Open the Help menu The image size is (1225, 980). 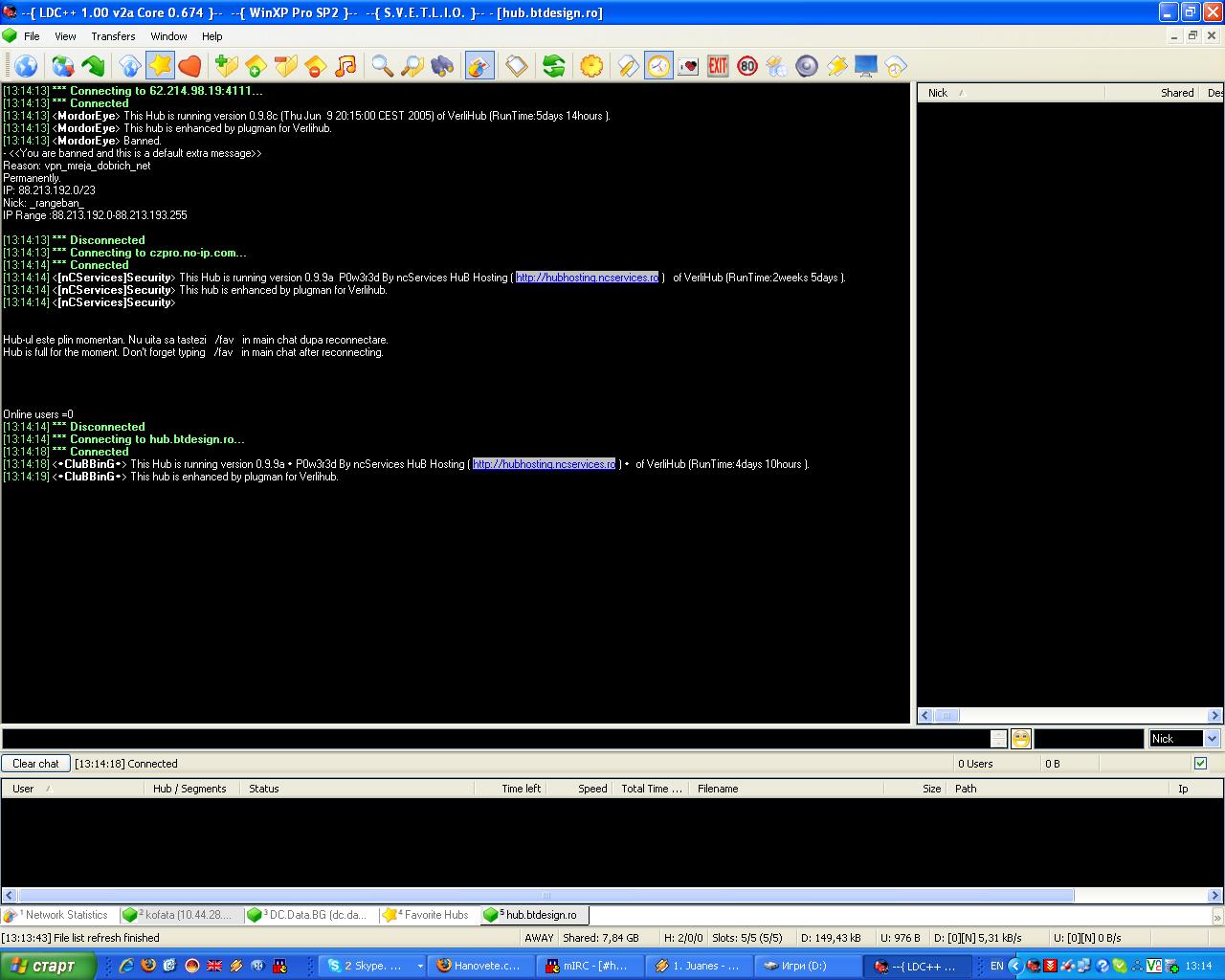[212, 36]
